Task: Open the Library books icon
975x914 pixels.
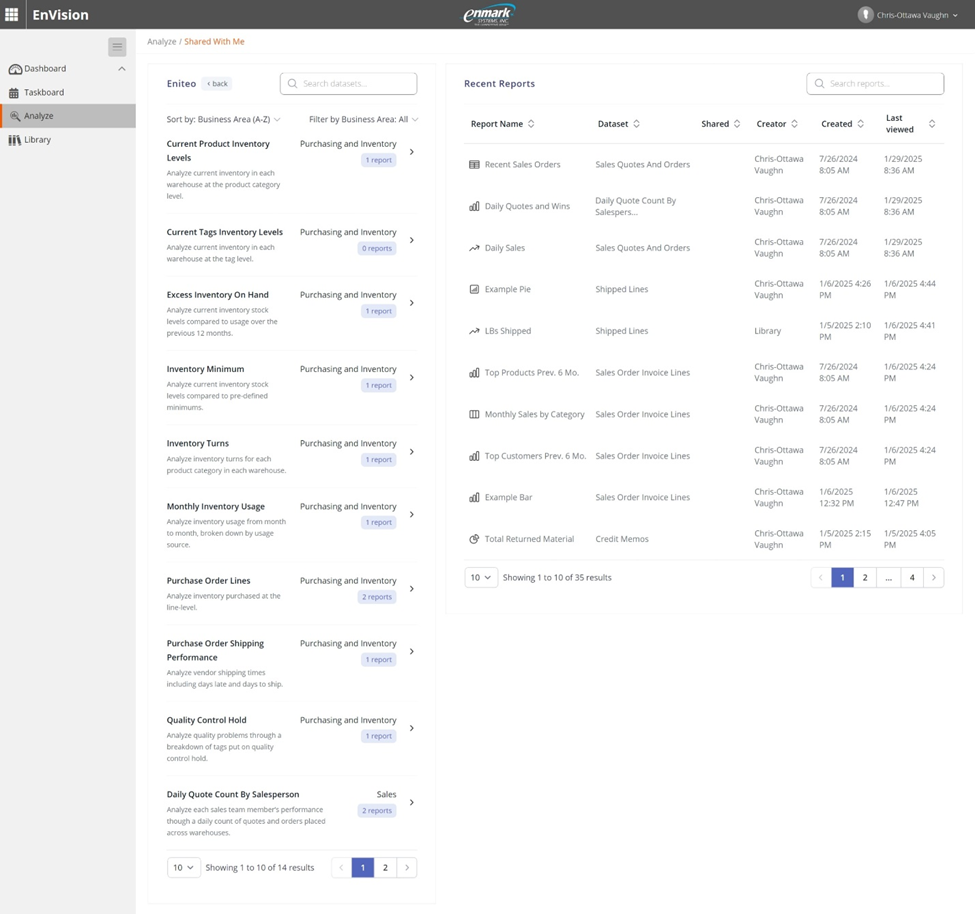Action: [13, 139]
